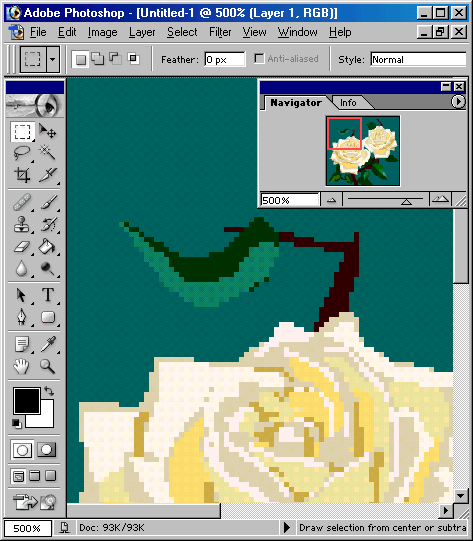The image size is (473, 541).
Task: Click the Navigator zoom out button
Action: (x=332, y=200)
